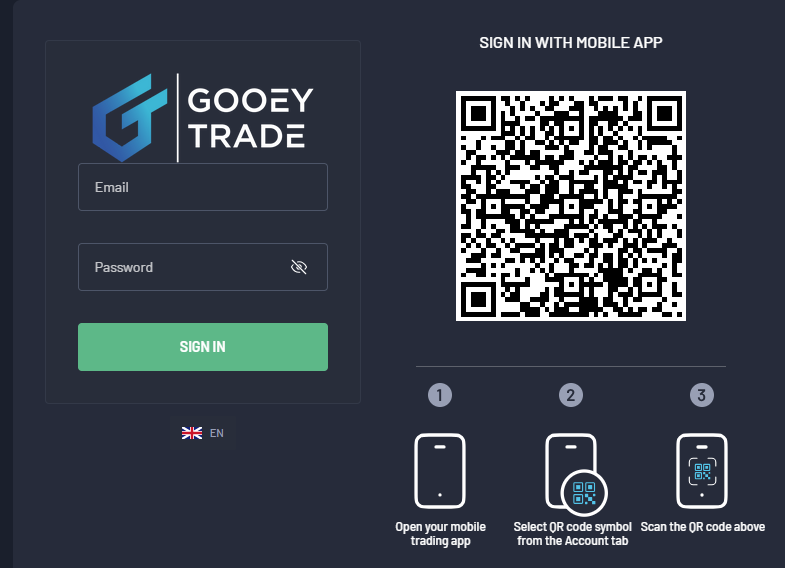Image resolution: width=785 pixels, height=568 pixels.
Task: Click the Gooey Trade hexagon logo icon
Action: (x=130, y=118)
